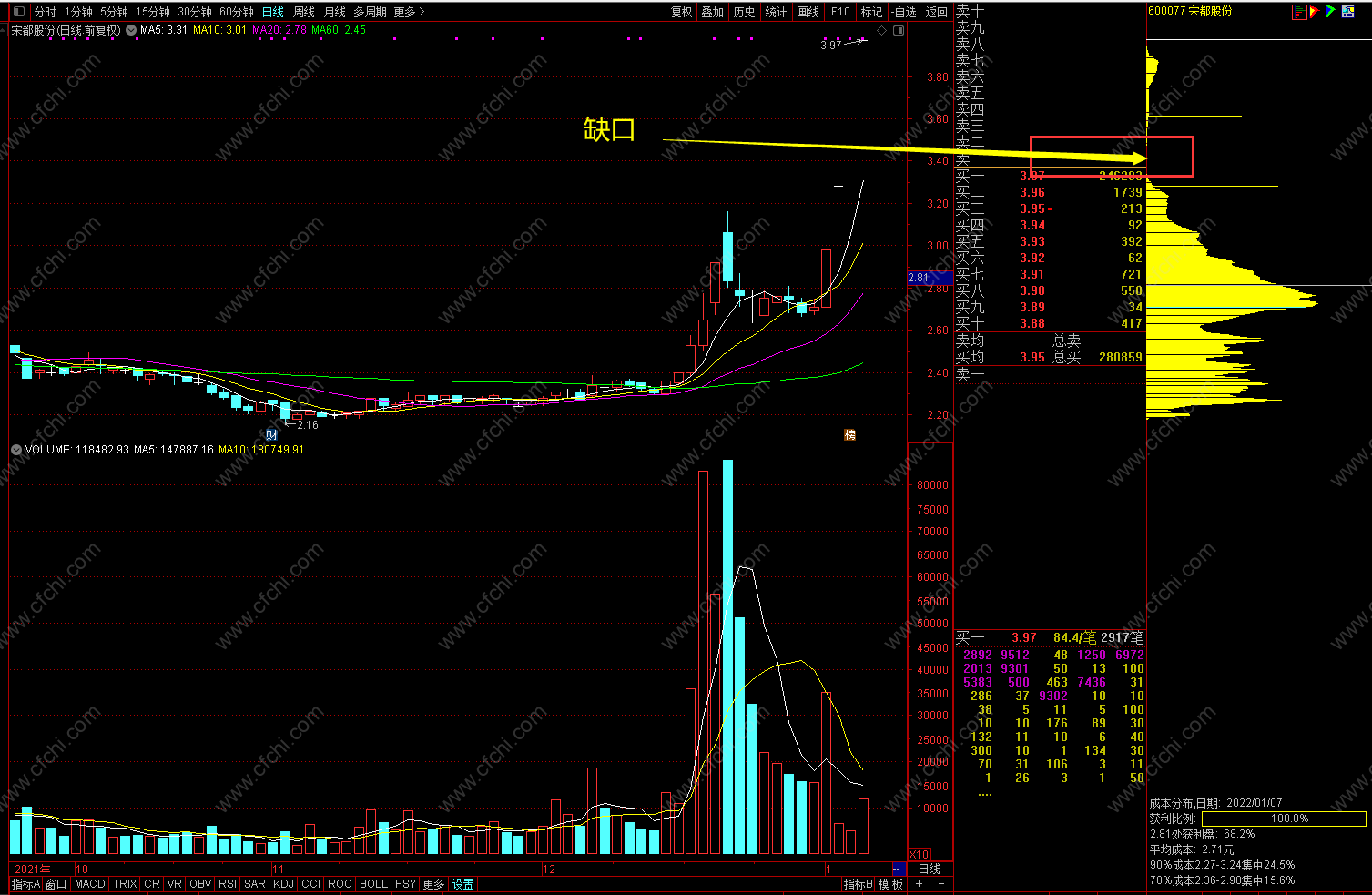The height and width of the screenshot is (895, 1372).
Task: Show the CCI indicator
Action: click(310, 884)
